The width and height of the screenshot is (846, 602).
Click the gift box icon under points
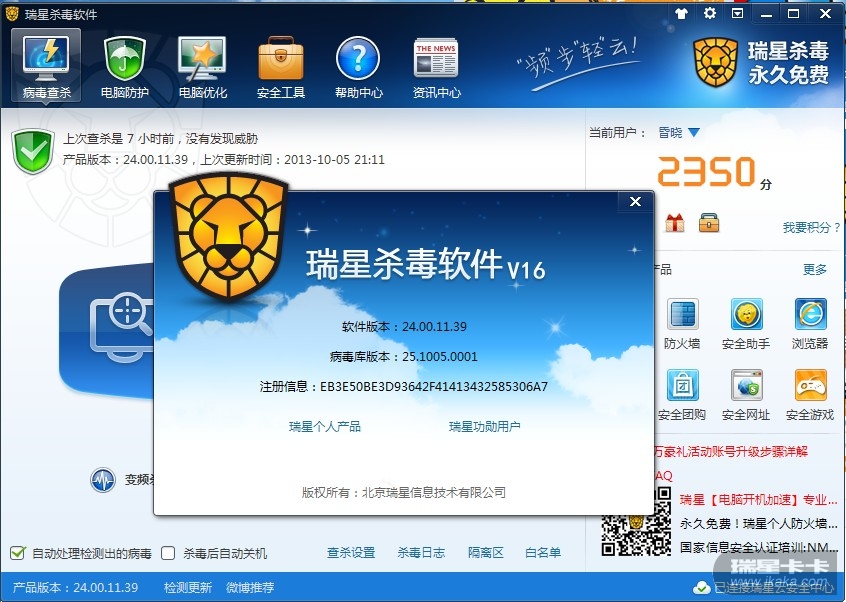[674, 222]
